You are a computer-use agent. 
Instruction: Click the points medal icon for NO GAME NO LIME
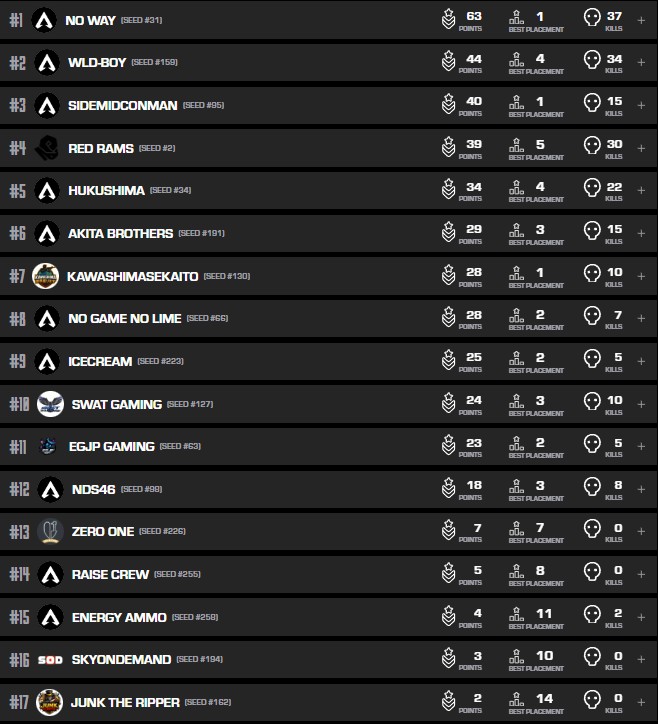pos(449,318)
